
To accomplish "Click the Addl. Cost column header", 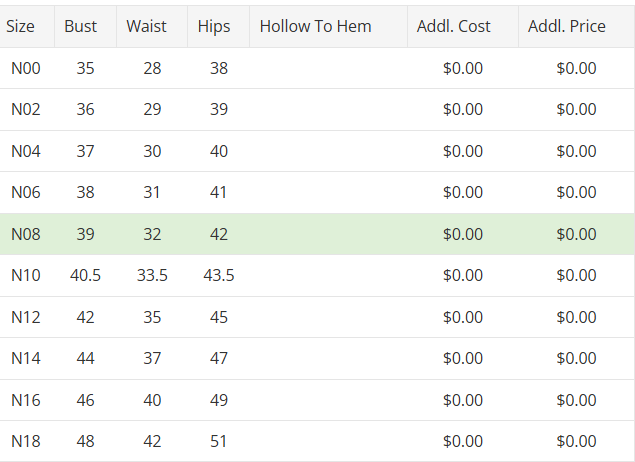I will tap(459, 26).
